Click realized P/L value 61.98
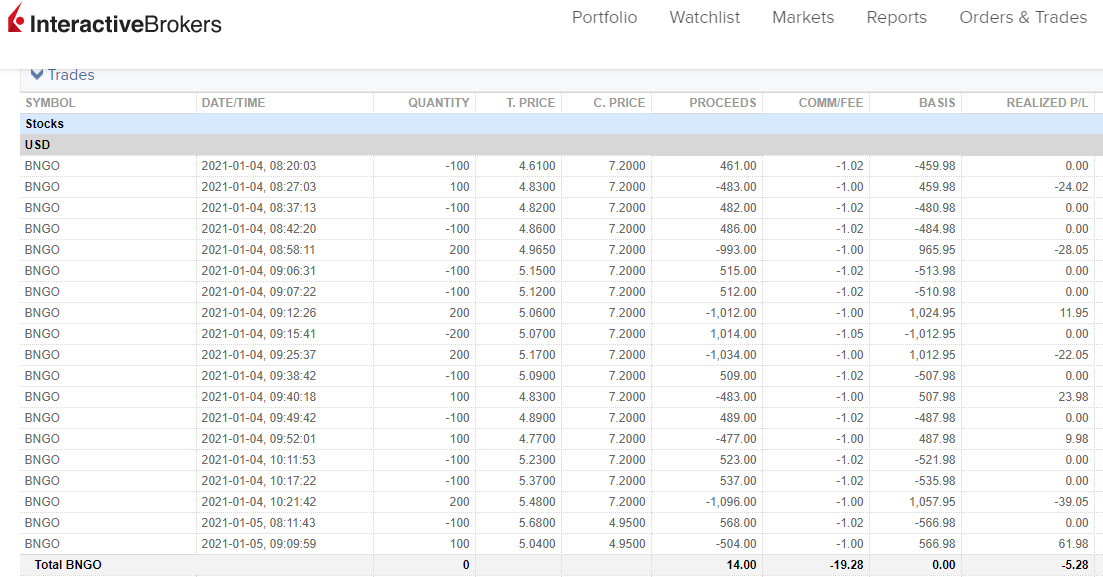 coord(1073,544)
